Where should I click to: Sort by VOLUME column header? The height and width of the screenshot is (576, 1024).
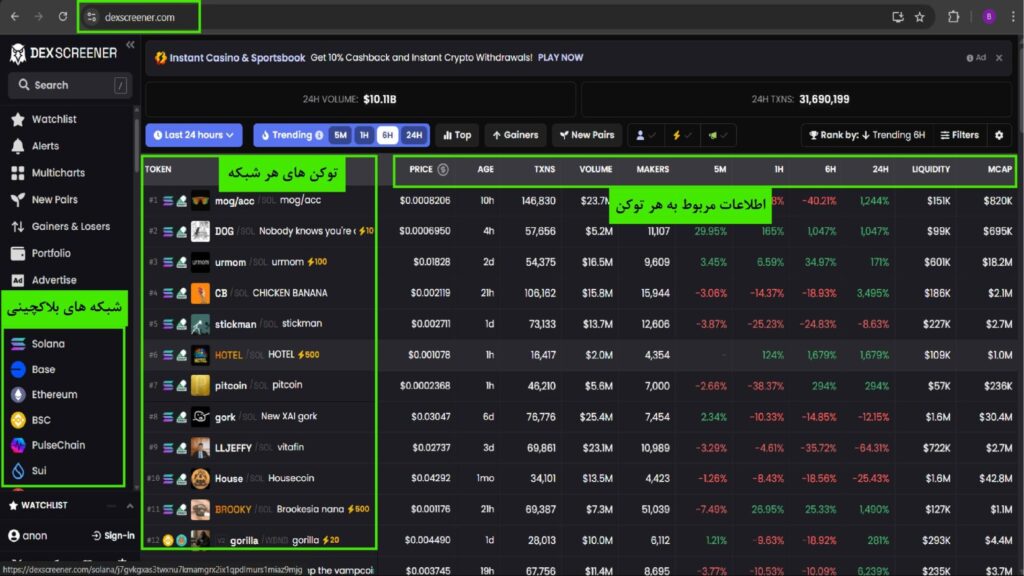[596, 169]
